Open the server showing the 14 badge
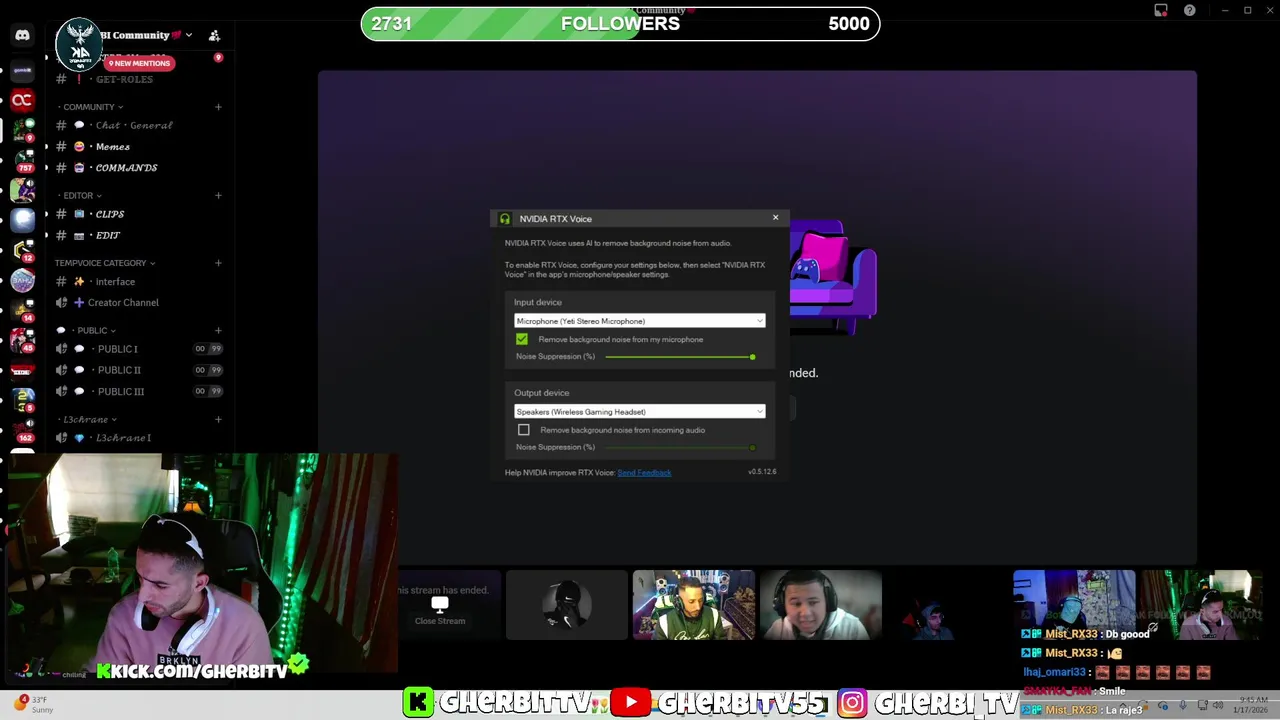This screenshot has height=720, width=1280. [x=22, y=309]
